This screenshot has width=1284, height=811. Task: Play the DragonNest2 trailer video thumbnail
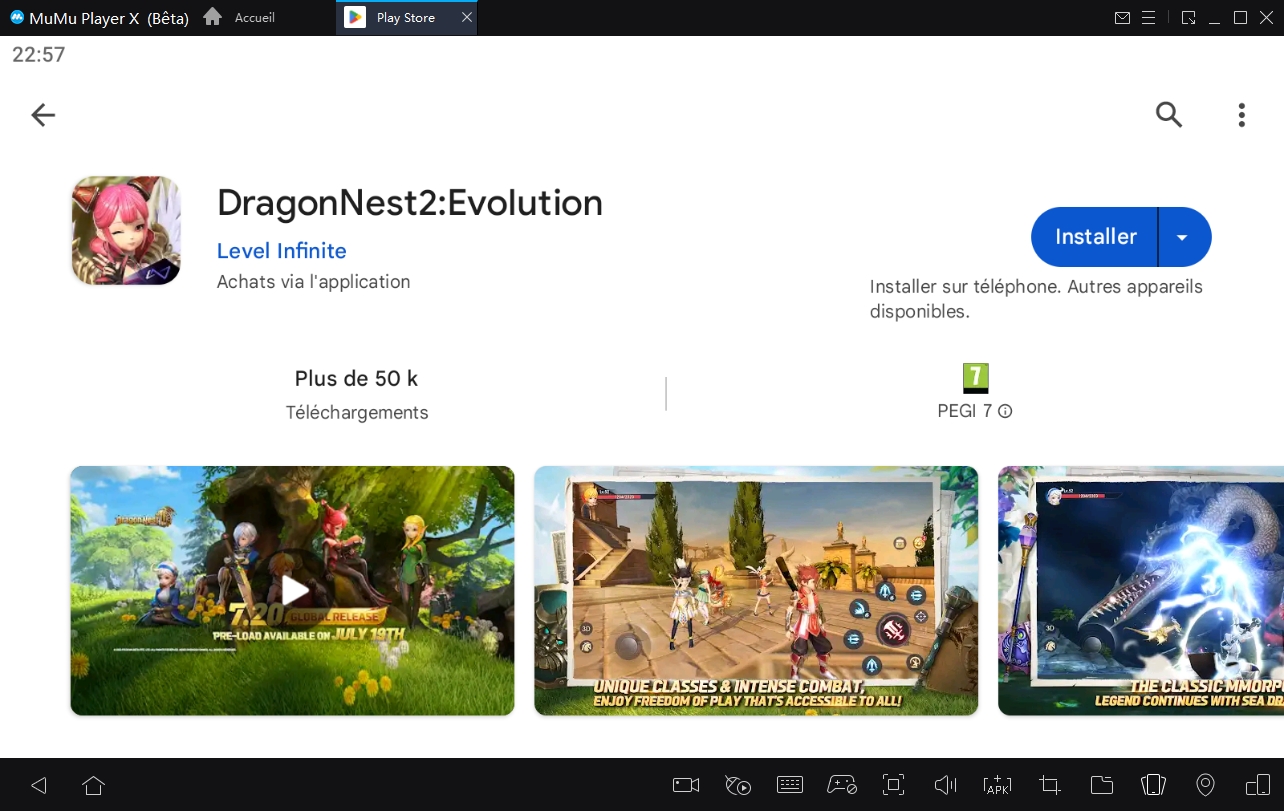pos(292,591)
